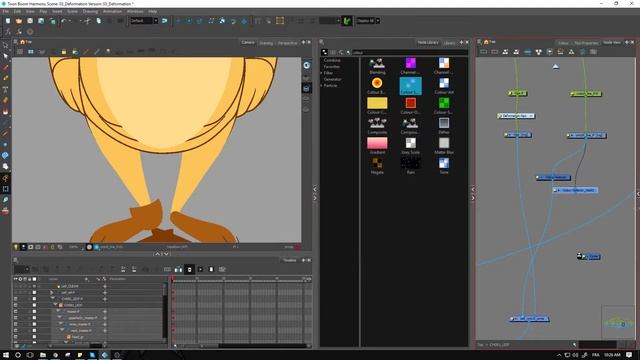Open the Animation menu

(x=112, y=11)
